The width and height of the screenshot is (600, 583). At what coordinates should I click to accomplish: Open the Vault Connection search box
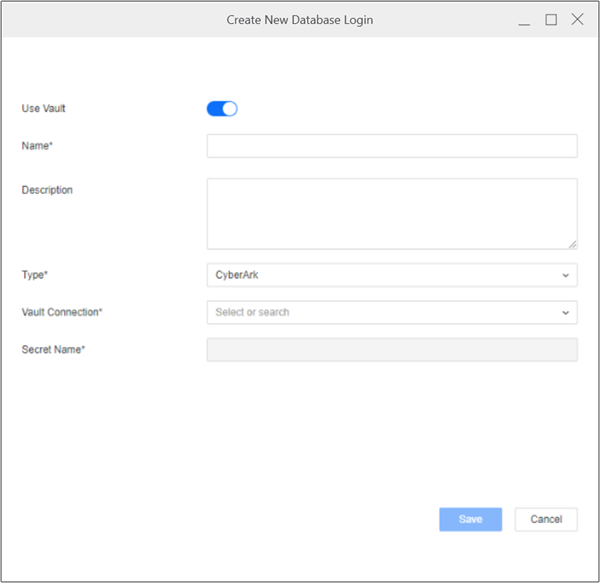point(380,312)
